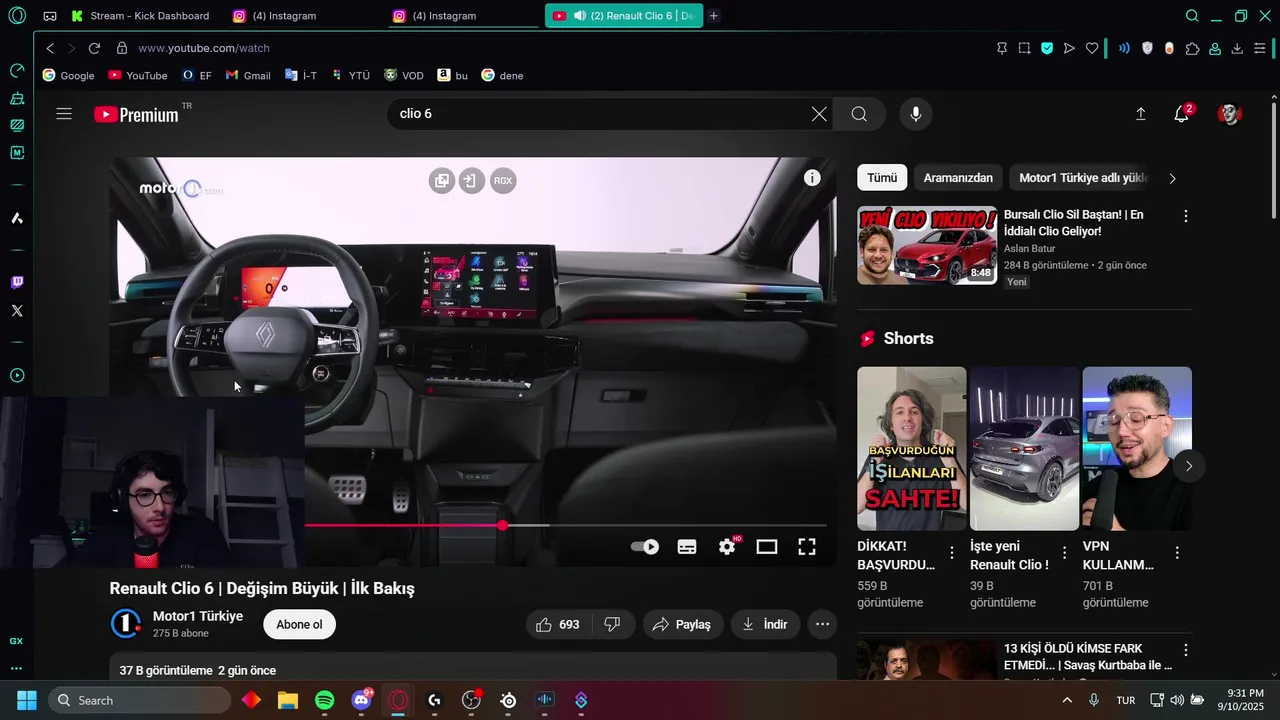
Task: Subscribe with the Abone ol button
Action: (x=299, y=624)
